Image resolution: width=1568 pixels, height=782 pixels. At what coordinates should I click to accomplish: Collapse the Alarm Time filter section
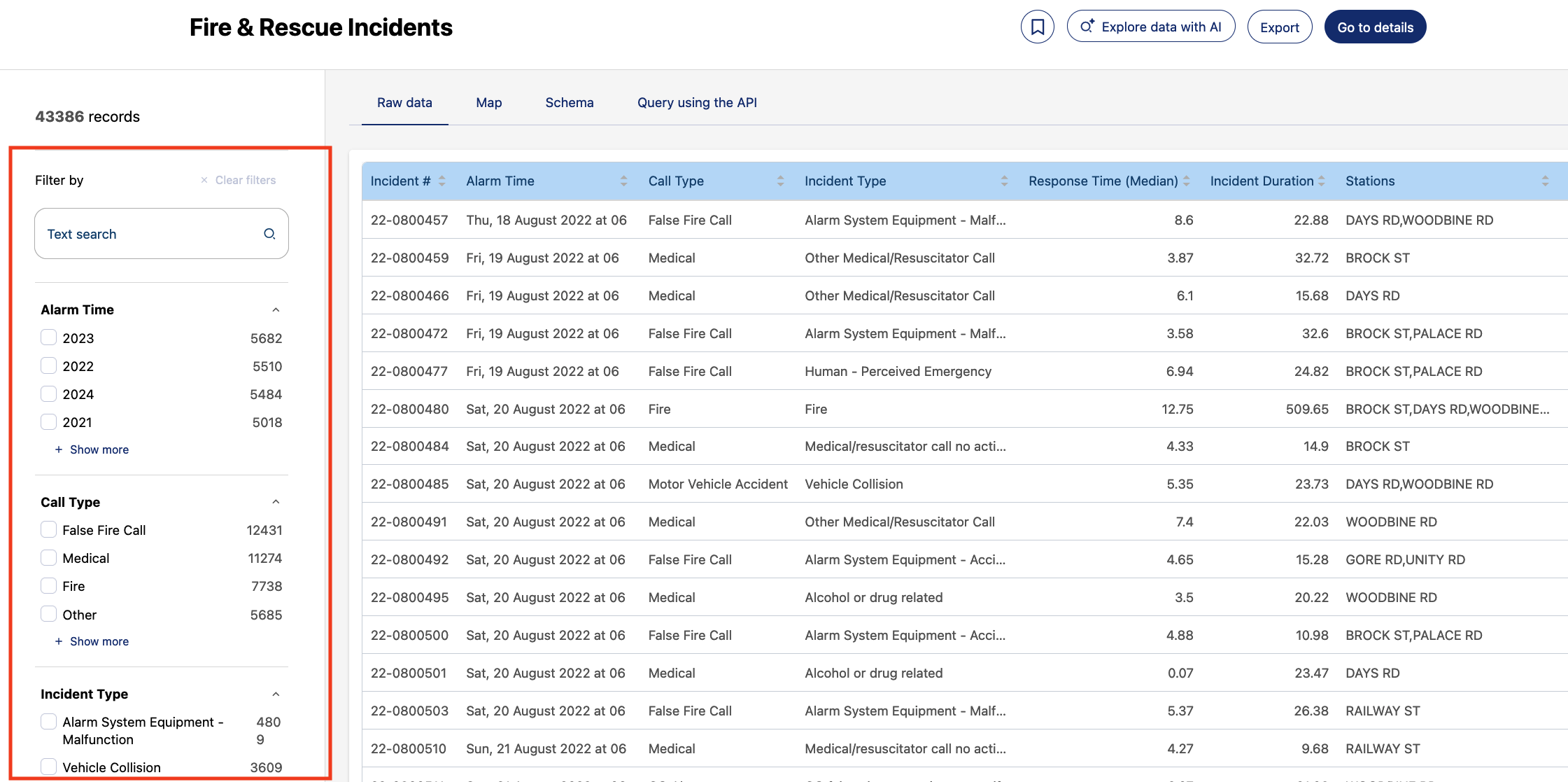276,309
